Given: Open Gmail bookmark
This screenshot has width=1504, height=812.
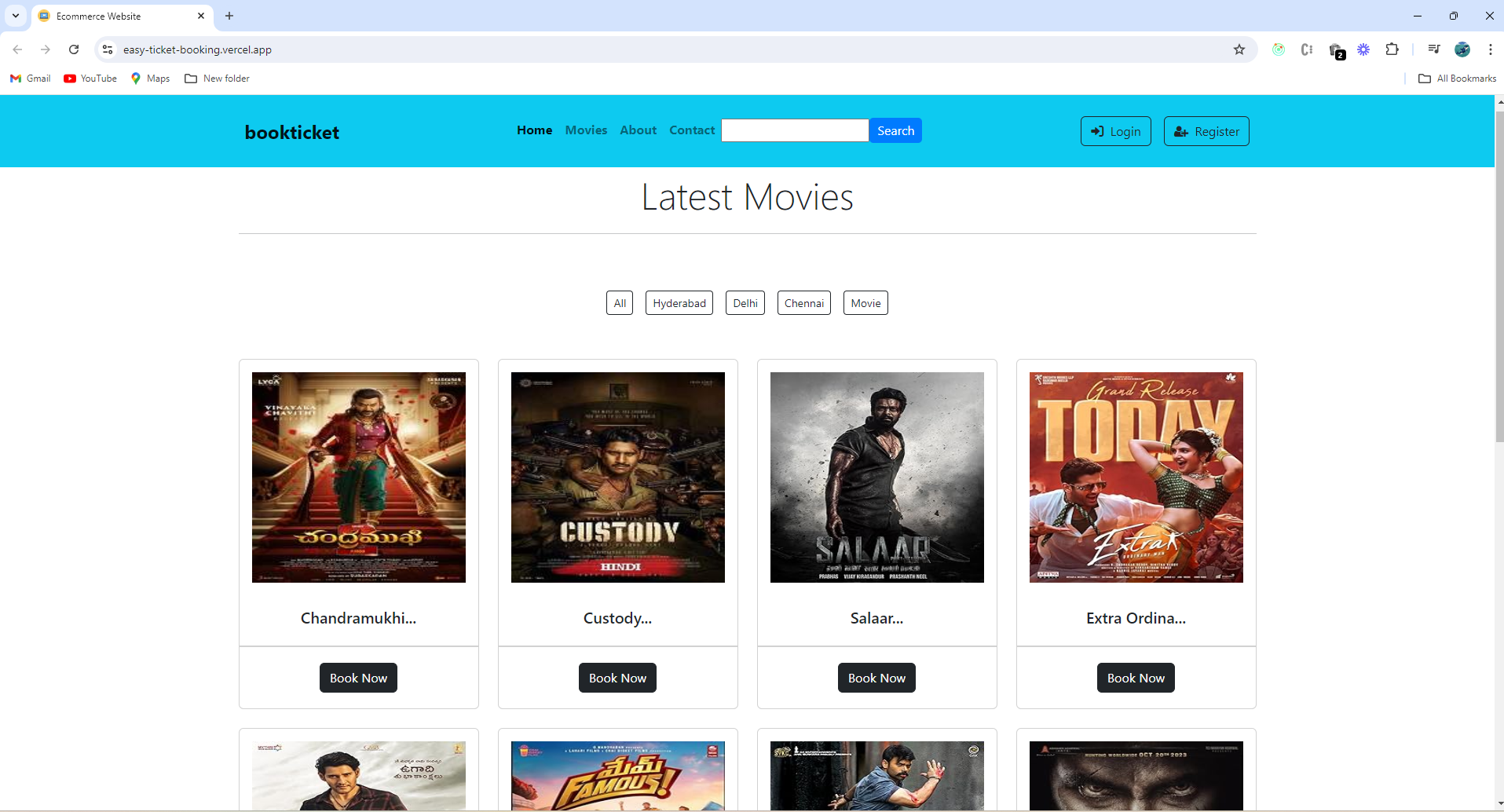Looking at the screenshot, I should click(x=31, y=79).
